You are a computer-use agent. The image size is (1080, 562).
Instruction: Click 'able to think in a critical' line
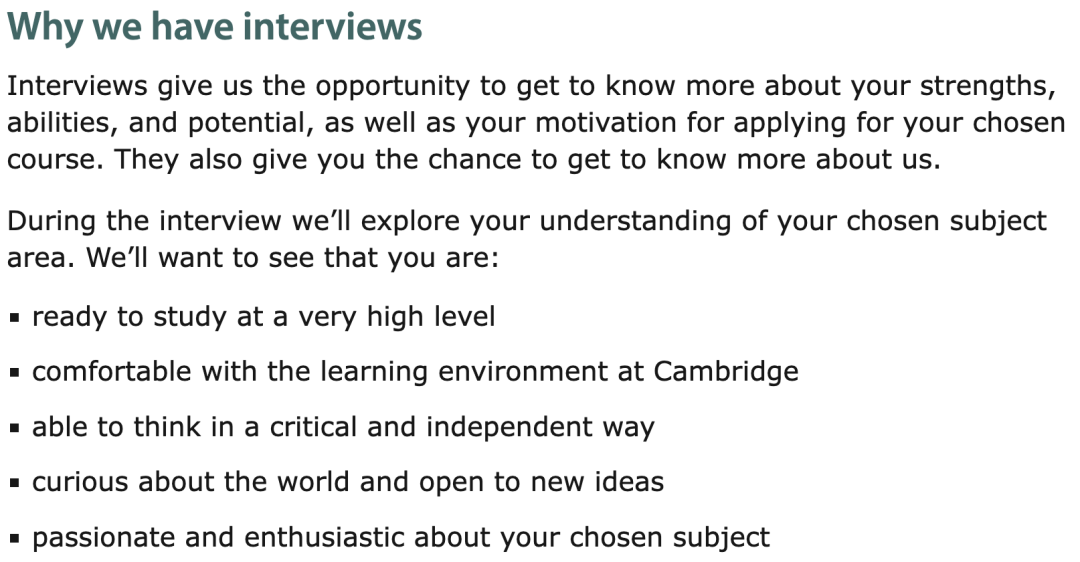tap(343, 427)
